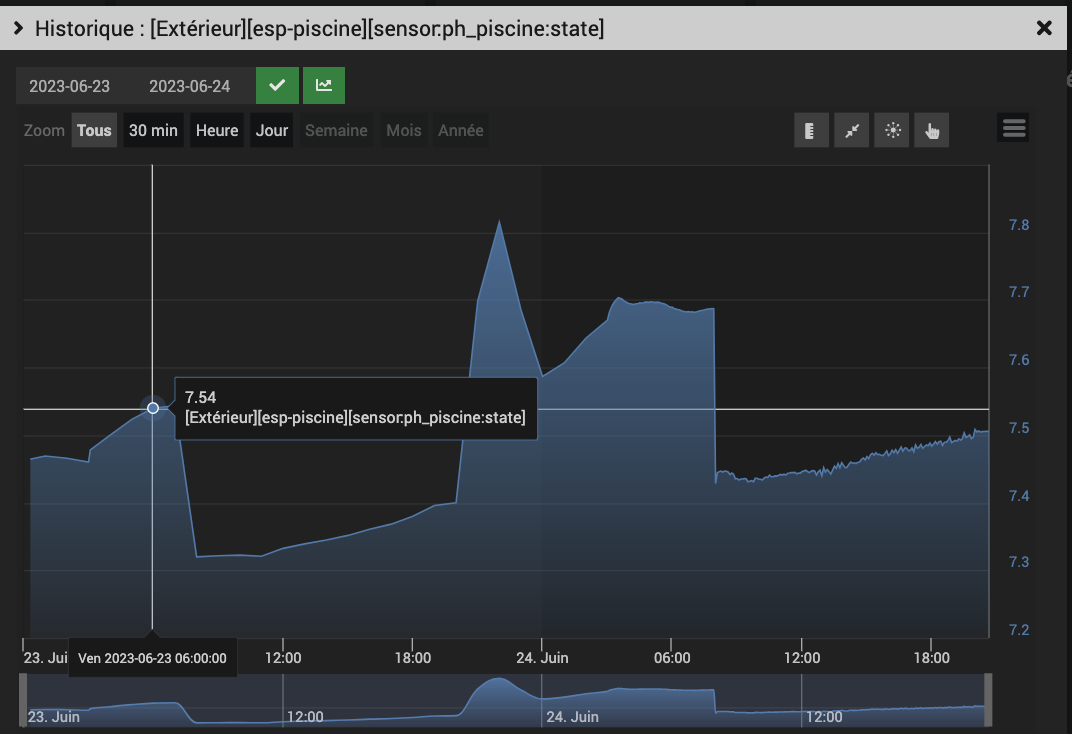Select the Tous zoom range
Image resolution: width=1072 pixels, height=734 pixels.
[x=94, y=130]
